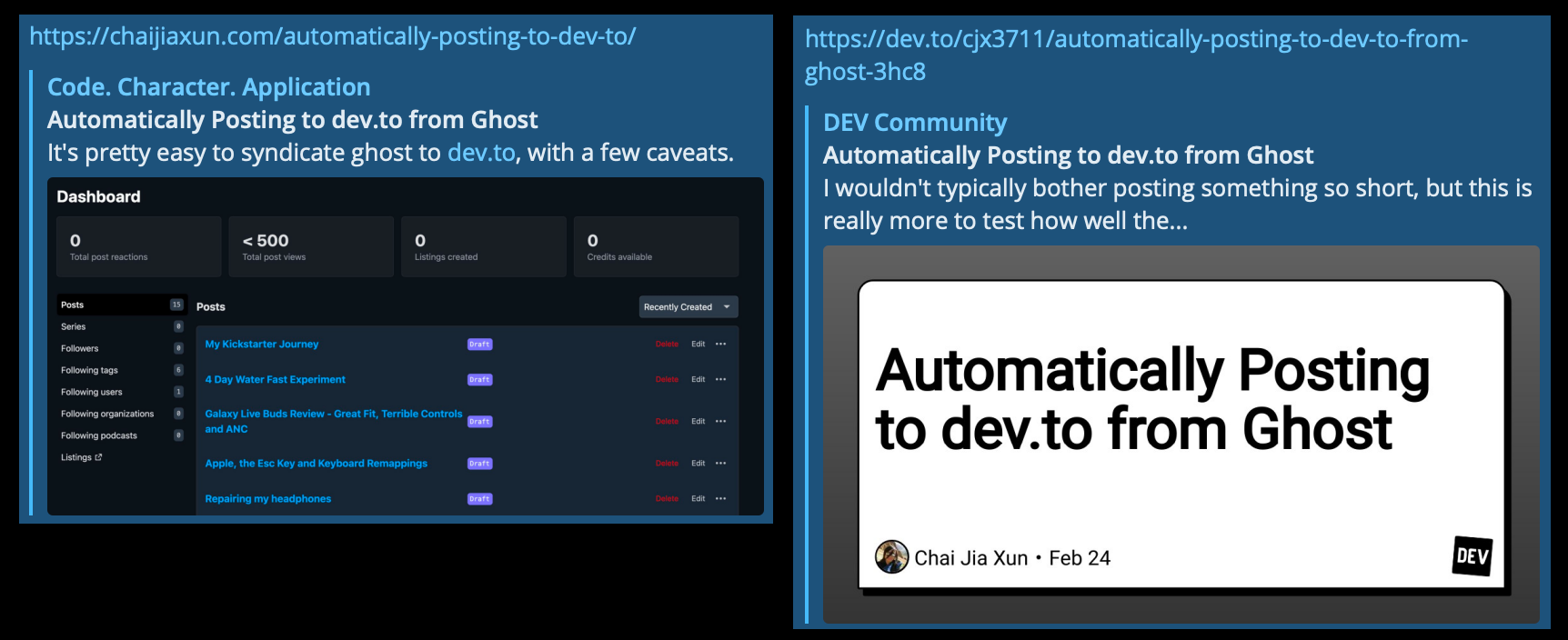Open the DEV Community embed's article title

click(1069, 155)
